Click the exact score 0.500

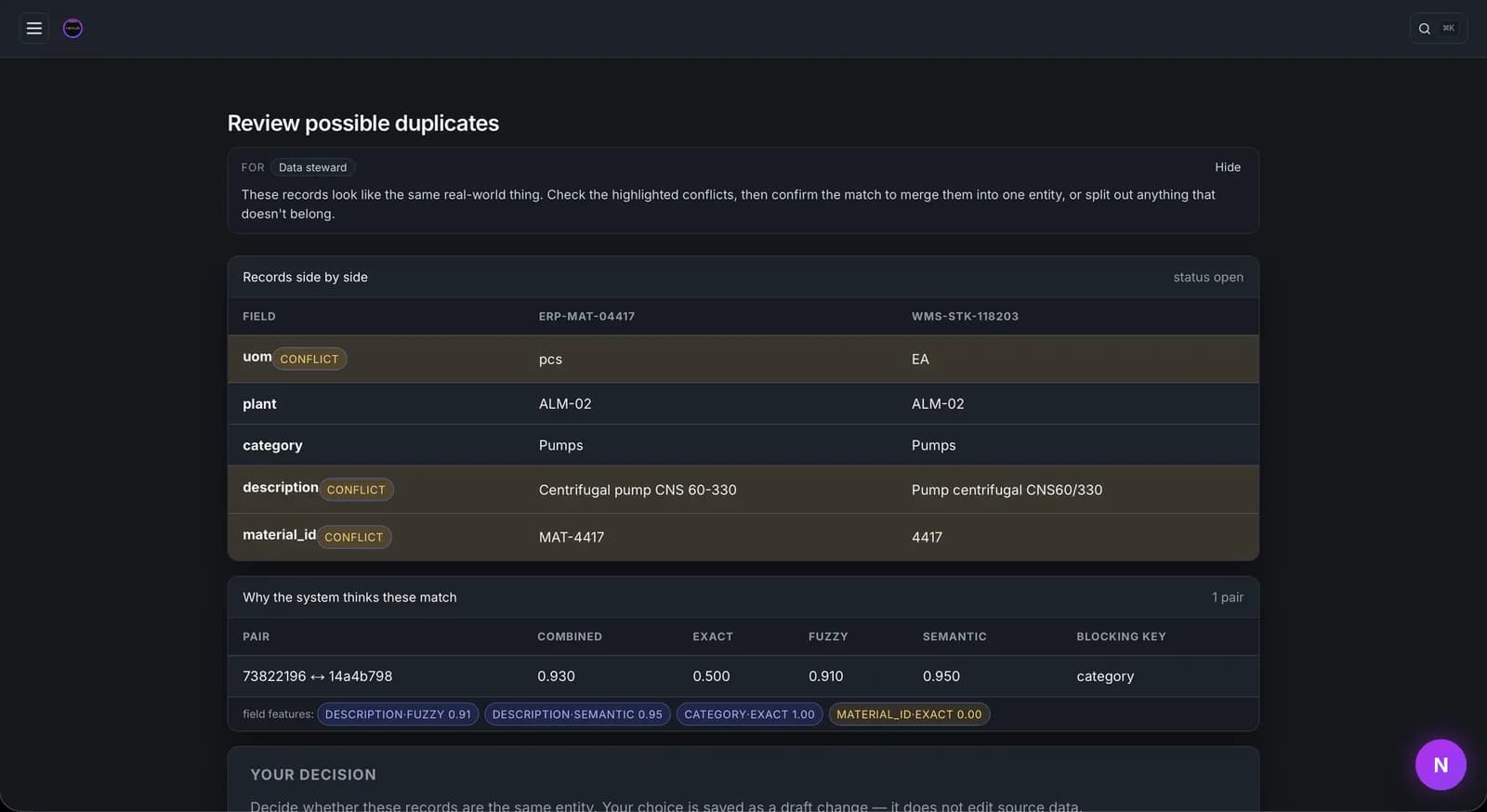711,676
